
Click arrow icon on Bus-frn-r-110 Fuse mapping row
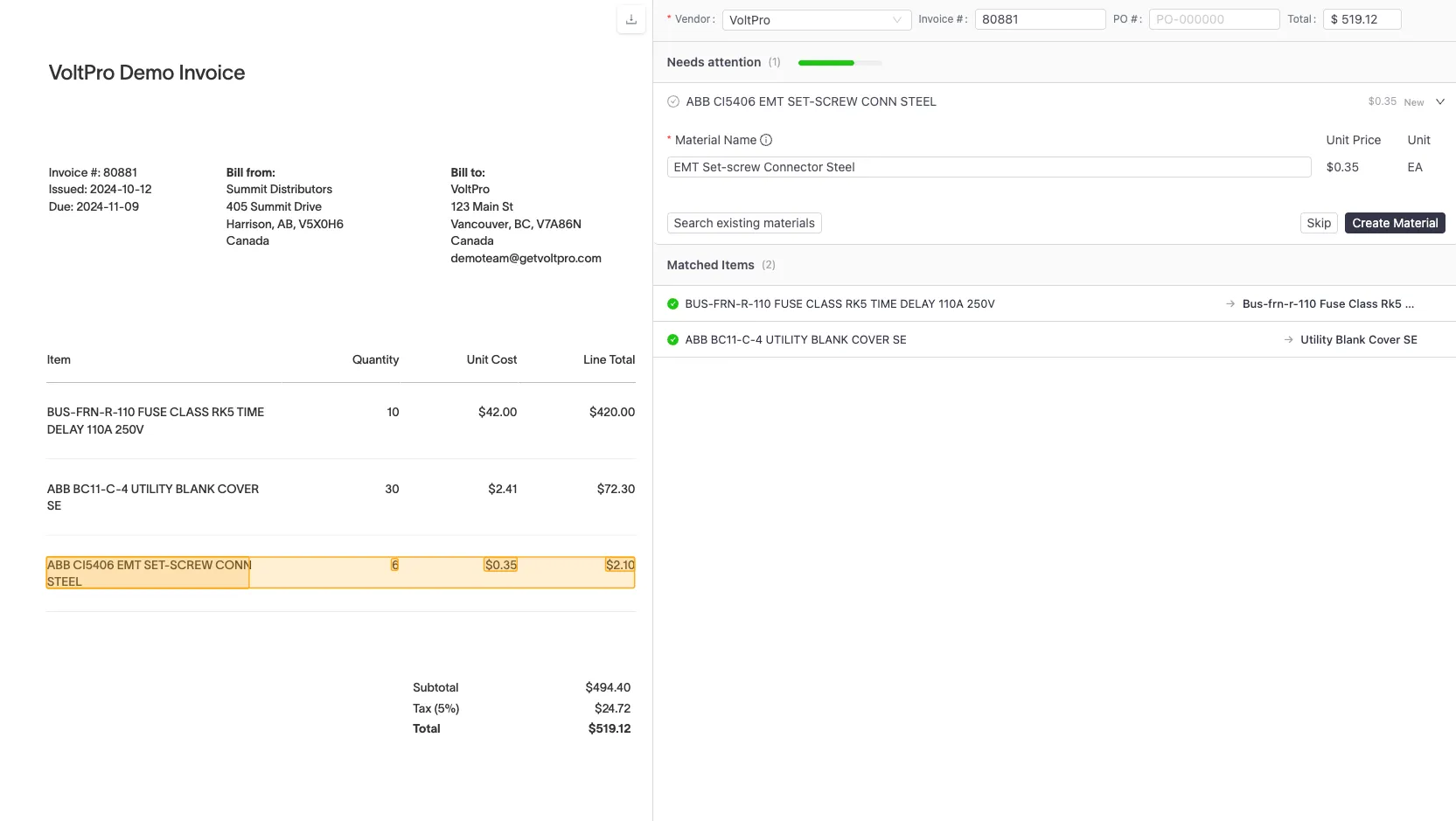click(x=1228, y=303)
